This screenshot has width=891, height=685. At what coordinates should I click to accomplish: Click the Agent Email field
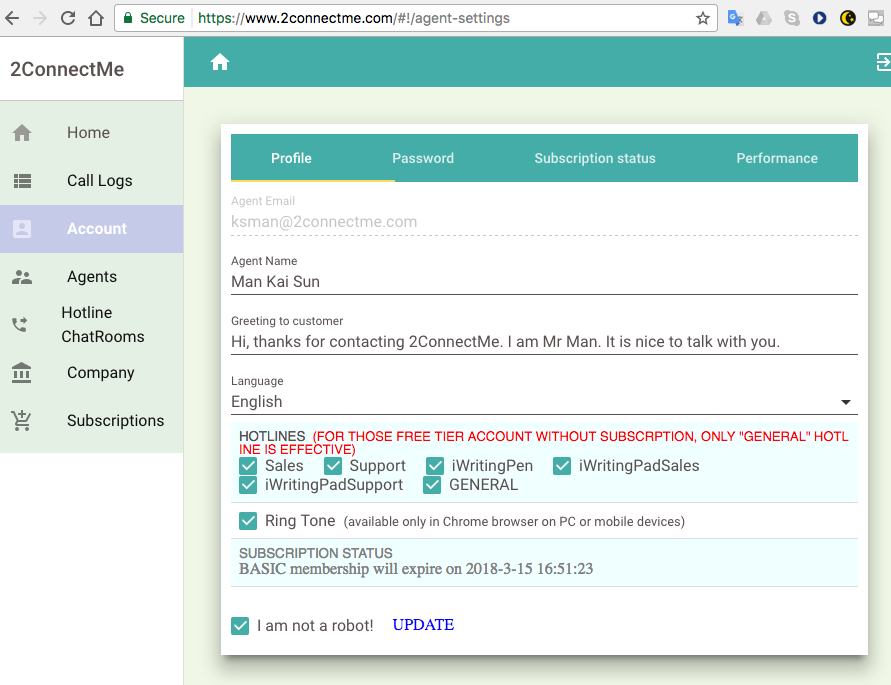click(x=544, y=222)
